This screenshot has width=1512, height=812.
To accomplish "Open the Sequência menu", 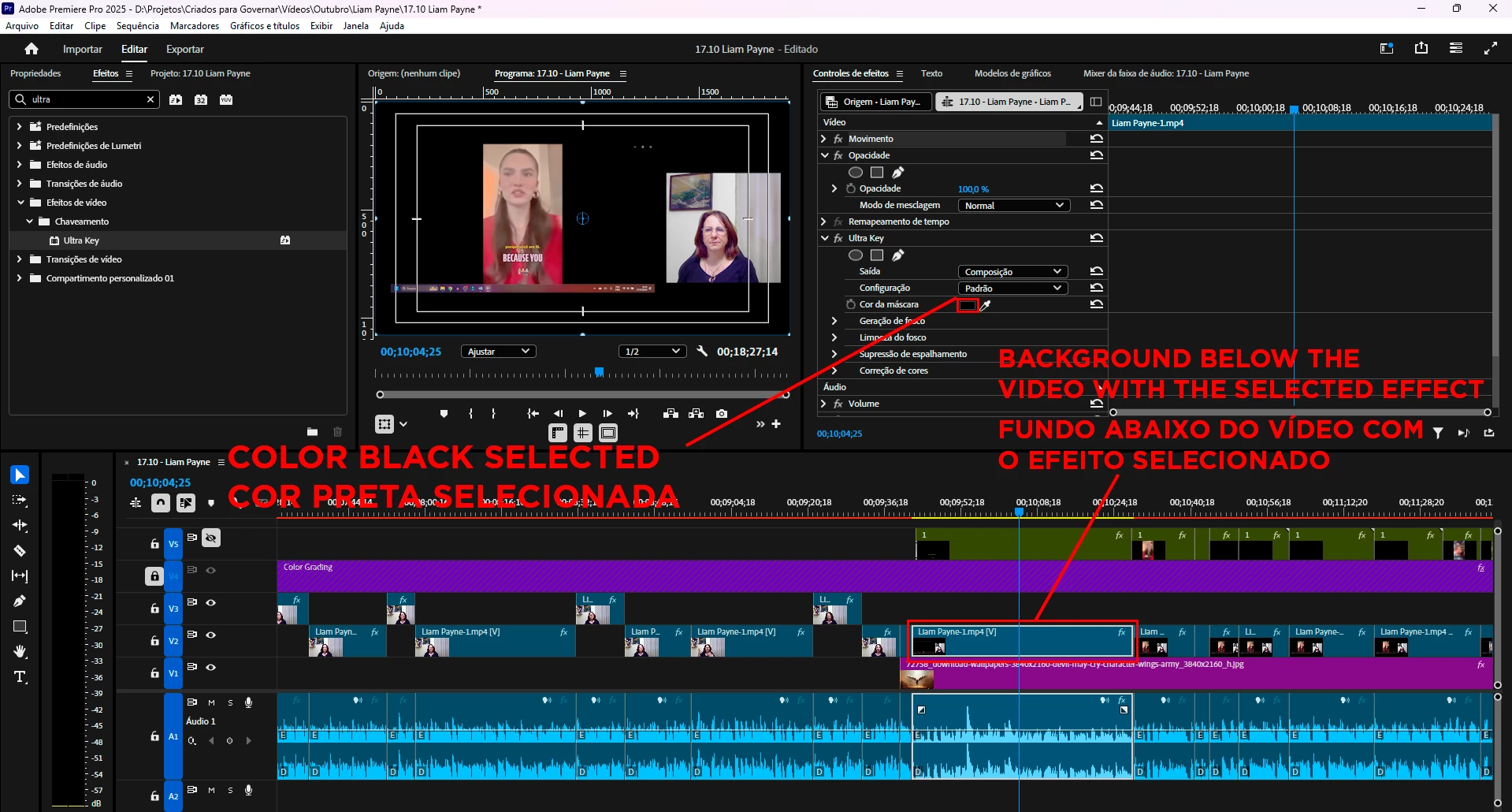I will pyautogui.click(x=138, y=26).
